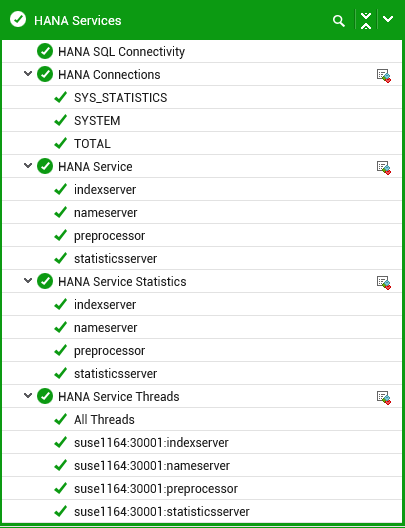405x528 pixels.
Task: Select the HANA SQL Connectivity row
Action: coord(202,52)
